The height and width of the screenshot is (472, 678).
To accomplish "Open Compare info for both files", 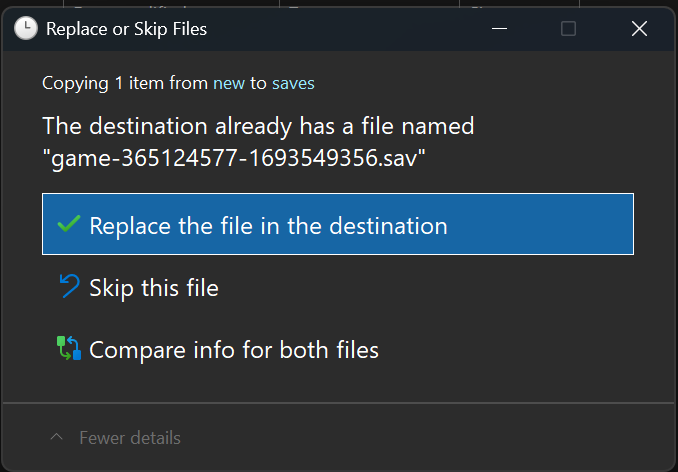I will (233, 350).
